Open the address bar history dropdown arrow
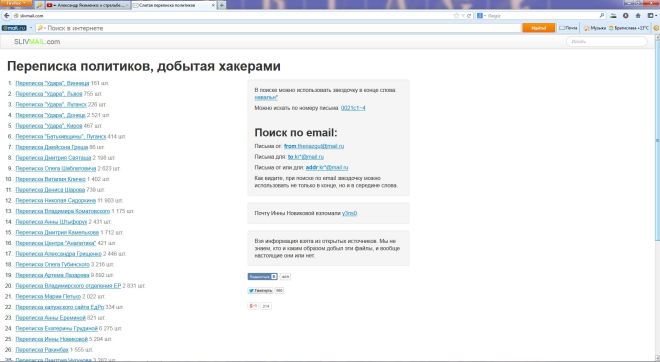 click(x=463, y=16)
